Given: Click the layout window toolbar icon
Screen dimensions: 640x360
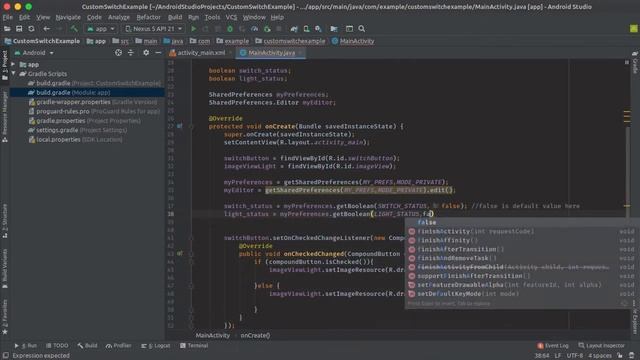Looking at the screenshot, I should coord(349,29).
